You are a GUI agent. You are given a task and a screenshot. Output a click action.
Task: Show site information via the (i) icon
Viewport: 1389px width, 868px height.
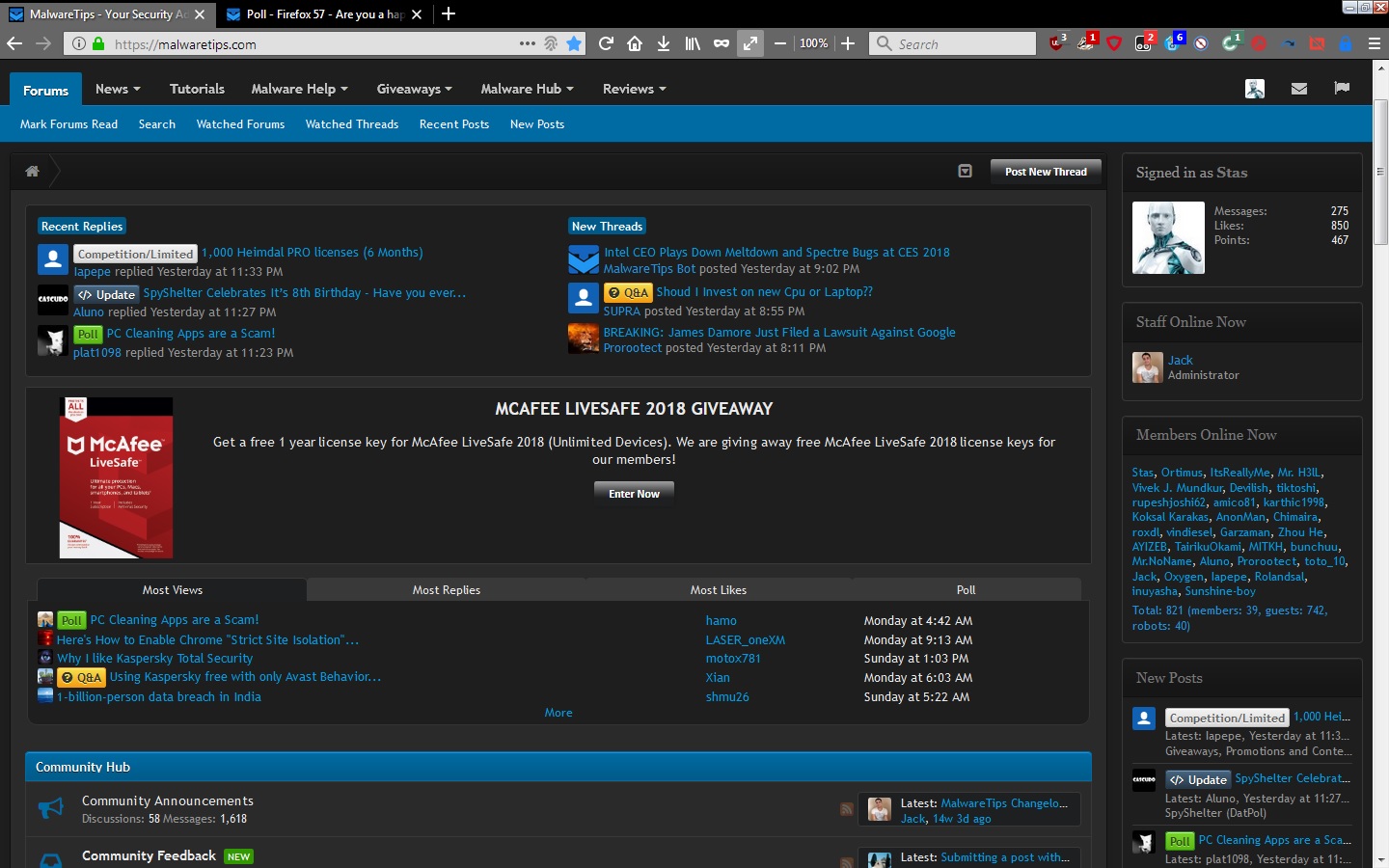click(x=79, y=43)
